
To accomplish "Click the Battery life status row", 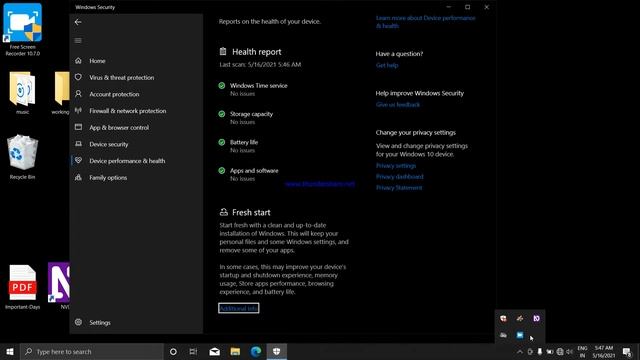I will (x=238, y=146).
